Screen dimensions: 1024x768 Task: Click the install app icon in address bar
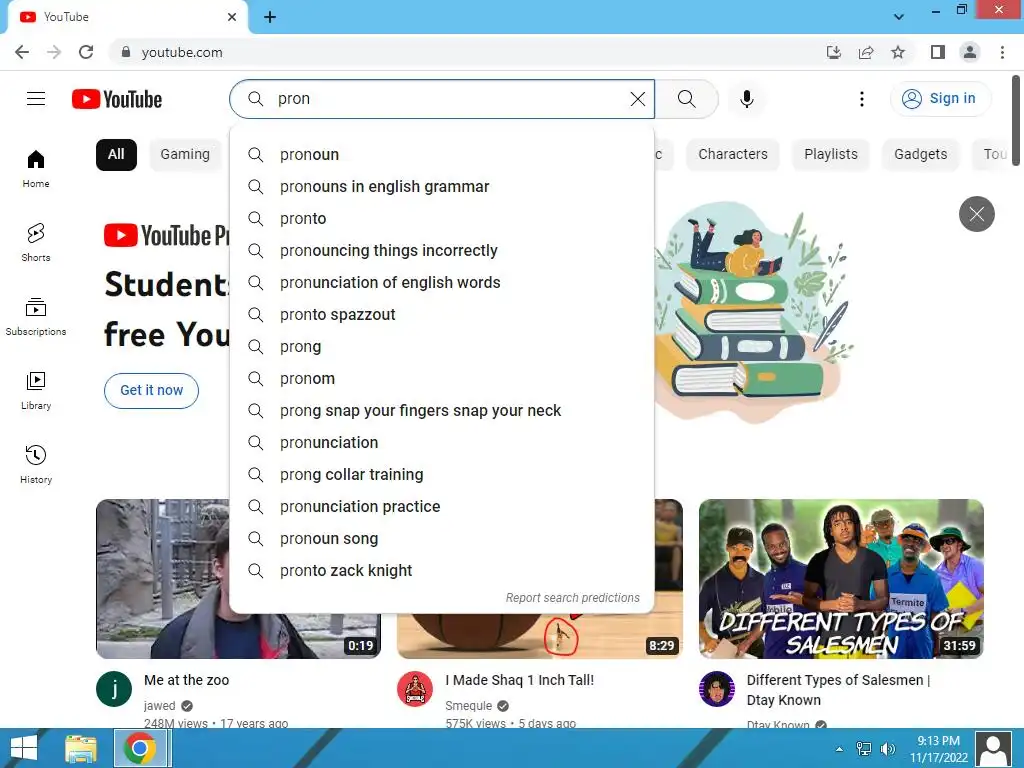click(834, 52)
